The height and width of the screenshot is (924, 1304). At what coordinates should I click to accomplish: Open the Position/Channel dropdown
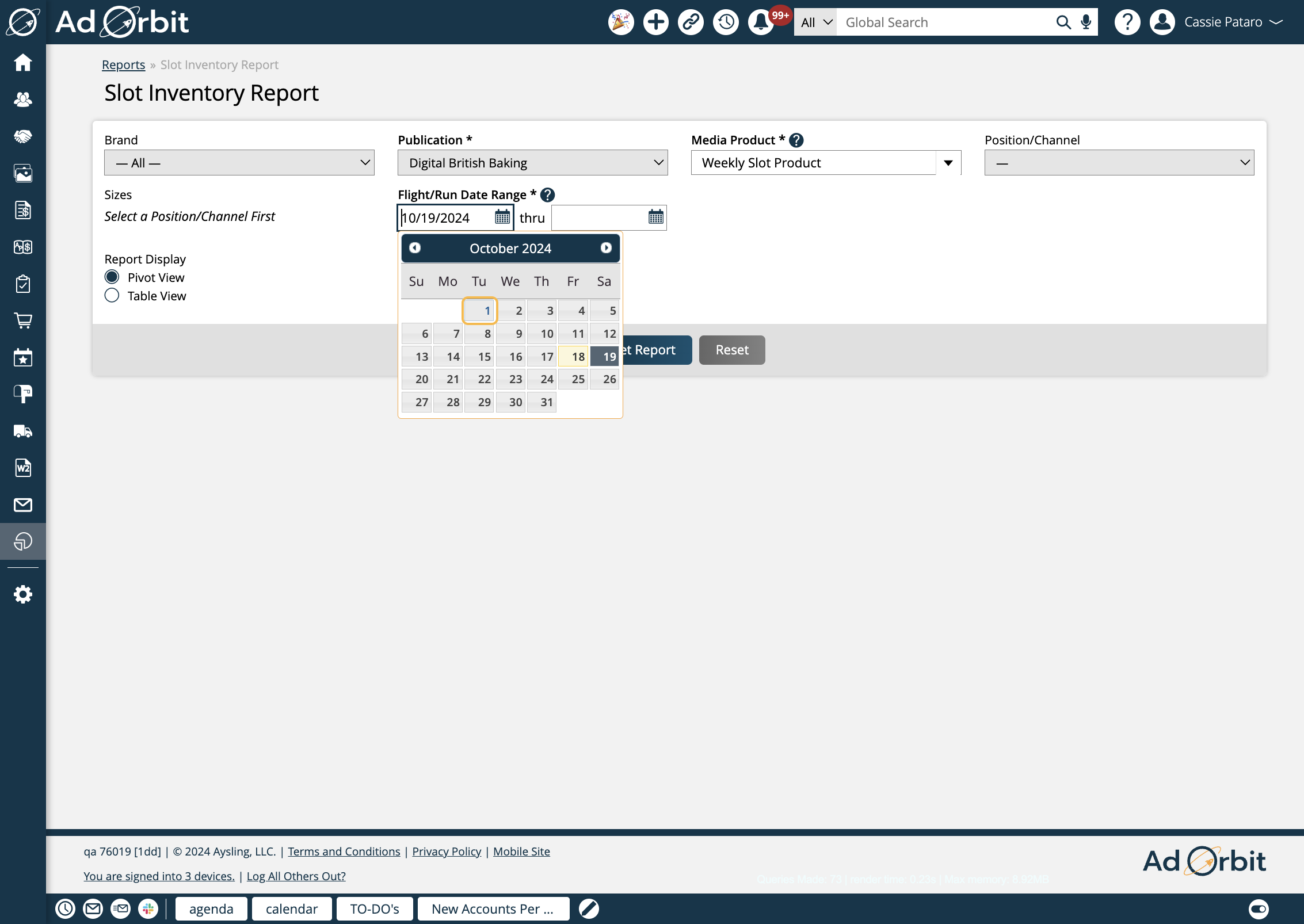(1119, 163)
